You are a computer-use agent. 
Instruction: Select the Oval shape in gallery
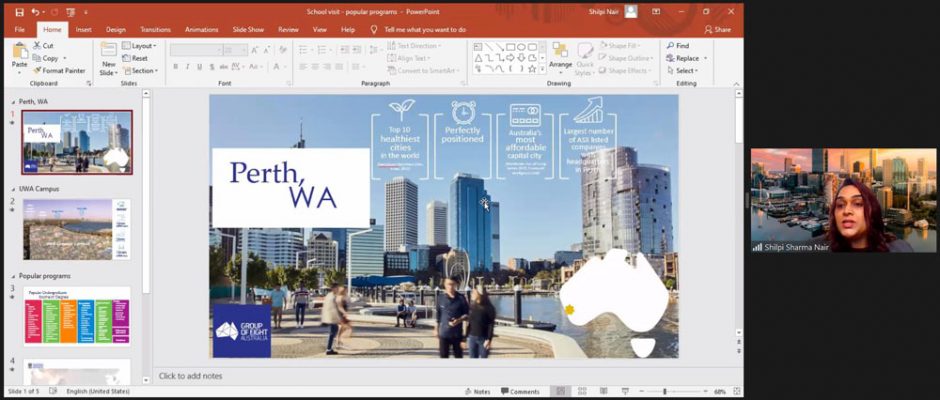521,47
